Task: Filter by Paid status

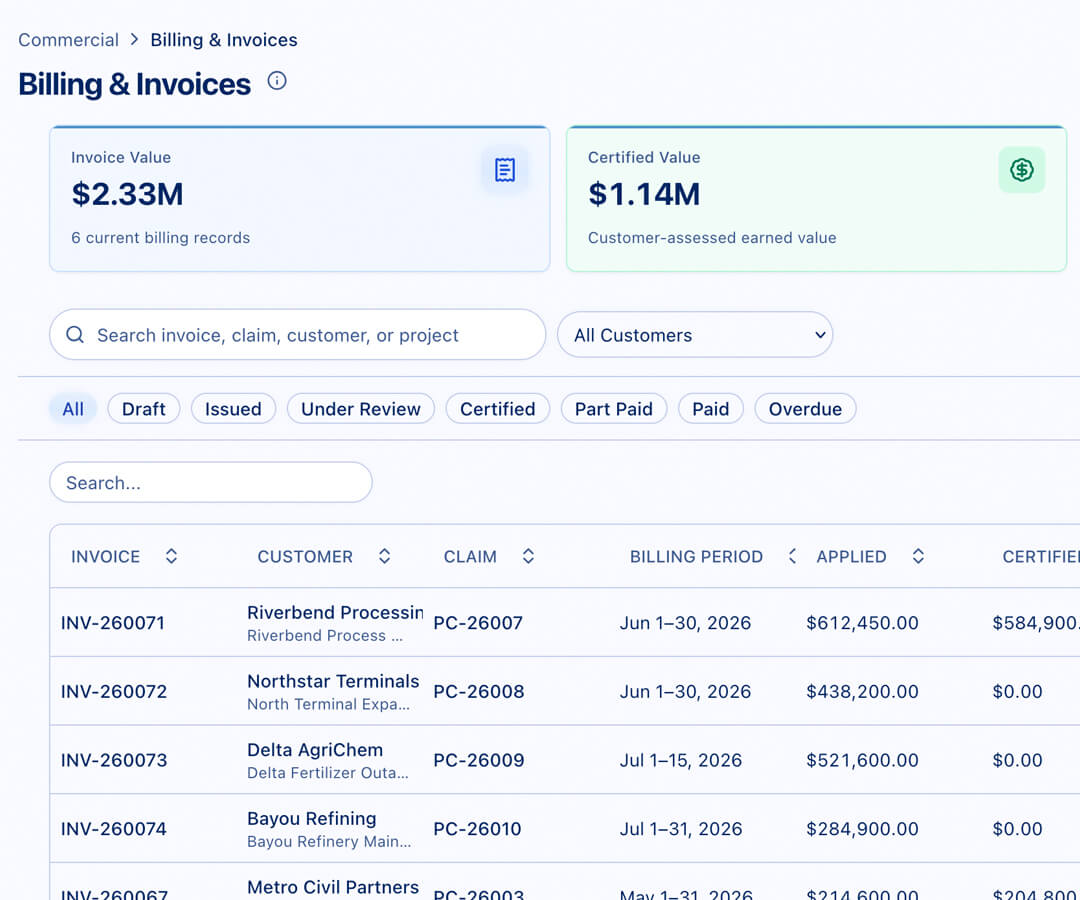Action: pos(711,409)
